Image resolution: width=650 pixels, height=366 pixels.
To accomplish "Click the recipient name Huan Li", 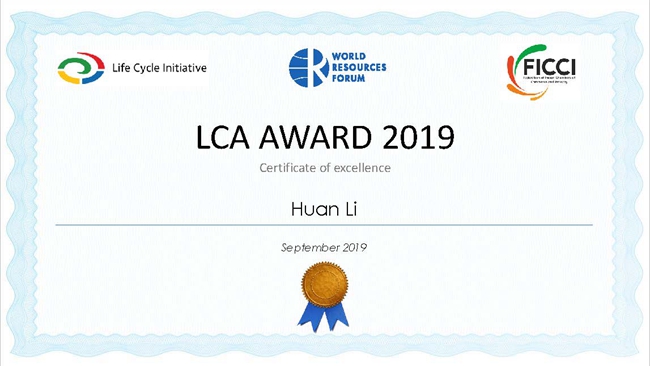I will pos(324,209).
